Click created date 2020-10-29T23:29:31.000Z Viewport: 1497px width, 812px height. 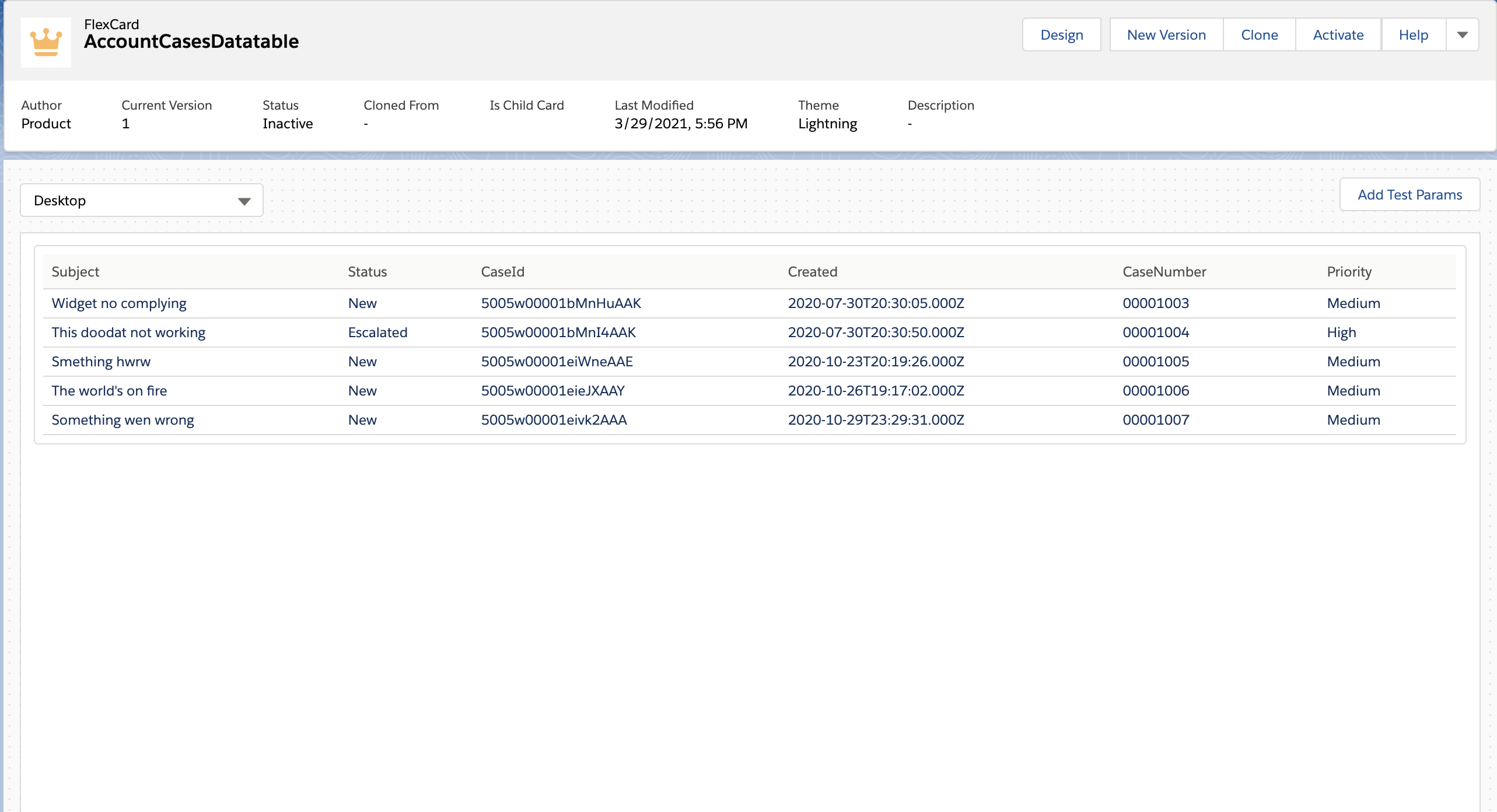pos(876,420)
